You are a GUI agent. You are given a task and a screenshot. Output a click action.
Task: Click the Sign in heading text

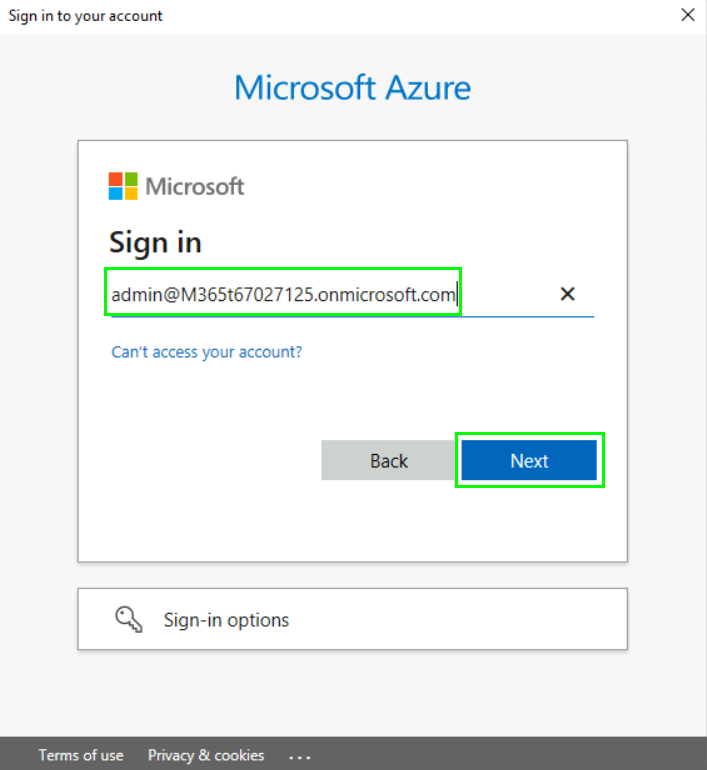click(x=155, y=242)
